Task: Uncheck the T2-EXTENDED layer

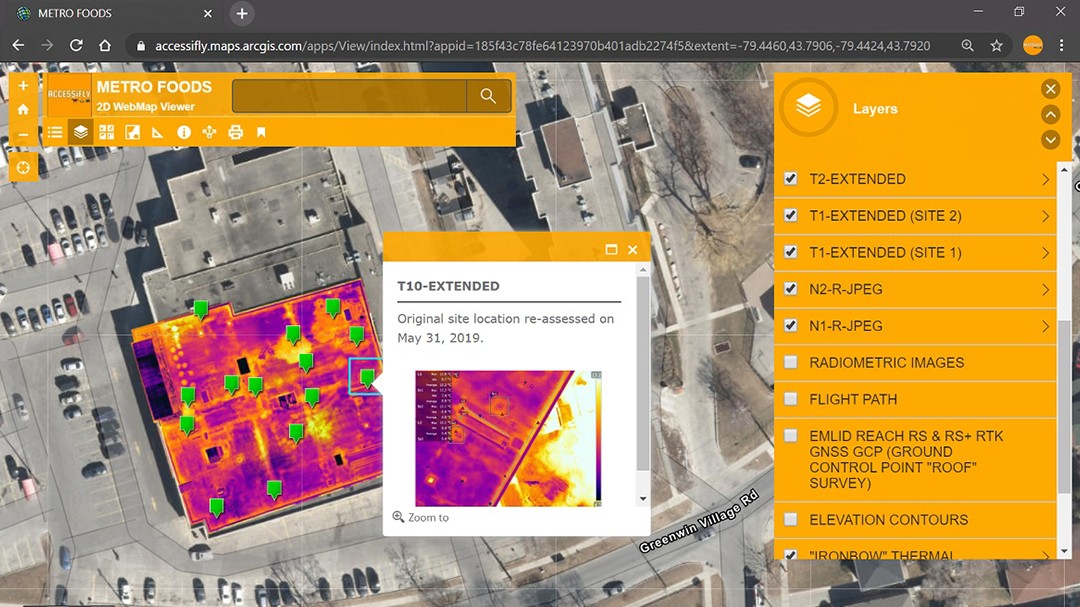Action: [791, 179]
